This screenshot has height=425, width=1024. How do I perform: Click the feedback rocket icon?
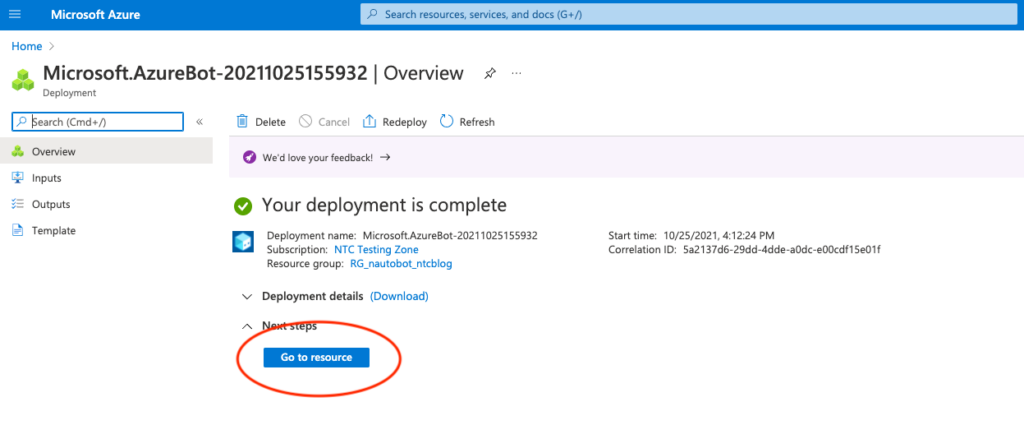[x=249, y=157]
